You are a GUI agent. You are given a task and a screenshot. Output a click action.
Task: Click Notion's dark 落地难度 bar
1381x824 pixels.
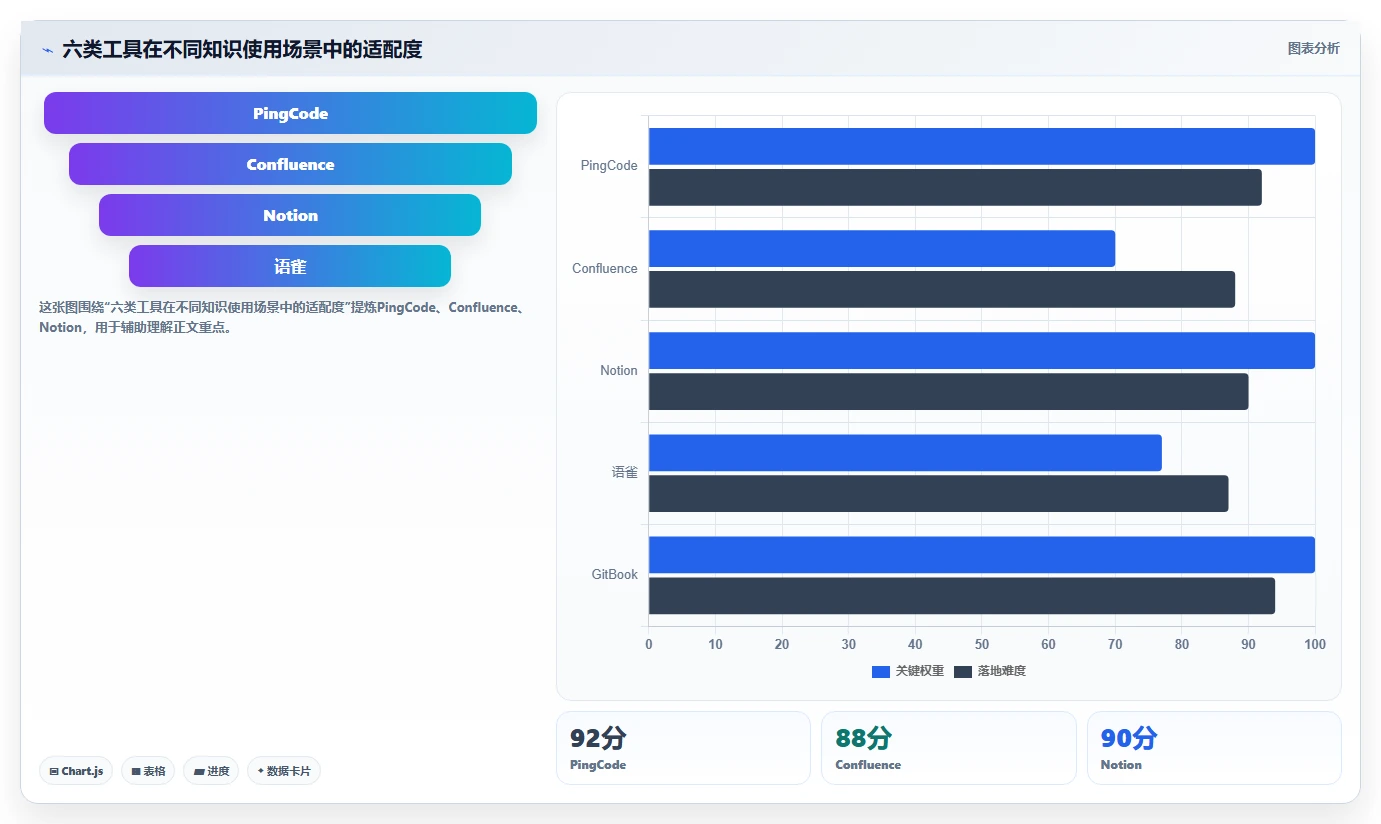click(x=948, y=391)
